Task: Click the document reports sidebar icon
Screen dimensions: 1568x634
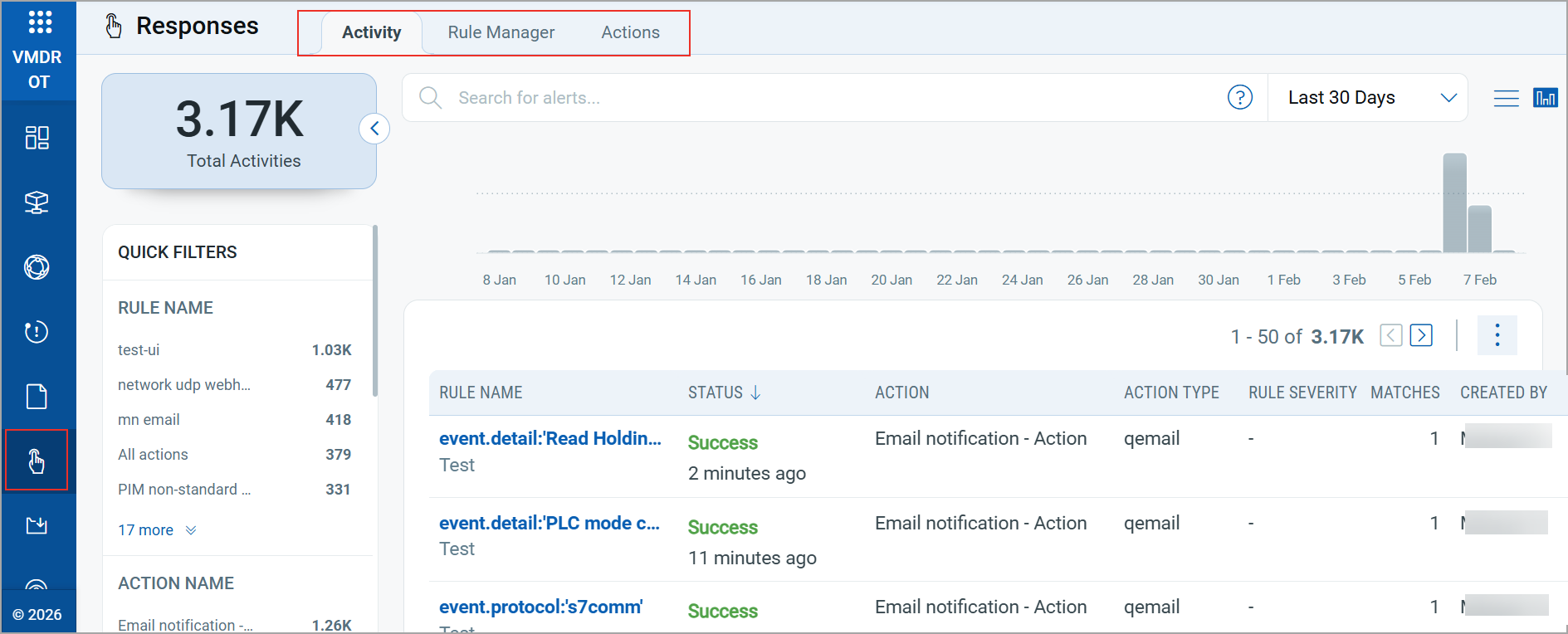Action: [x=37, y=397]
